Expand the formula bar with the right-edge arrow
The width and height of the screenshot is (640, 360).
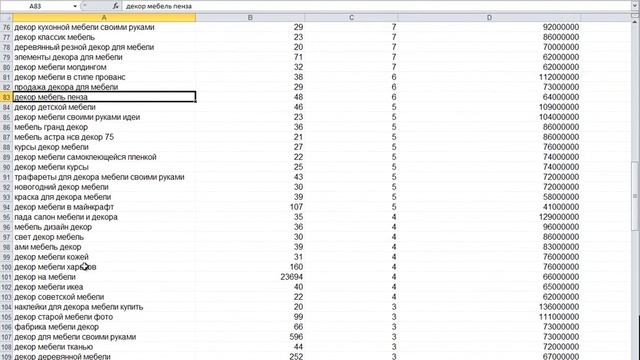635,6
